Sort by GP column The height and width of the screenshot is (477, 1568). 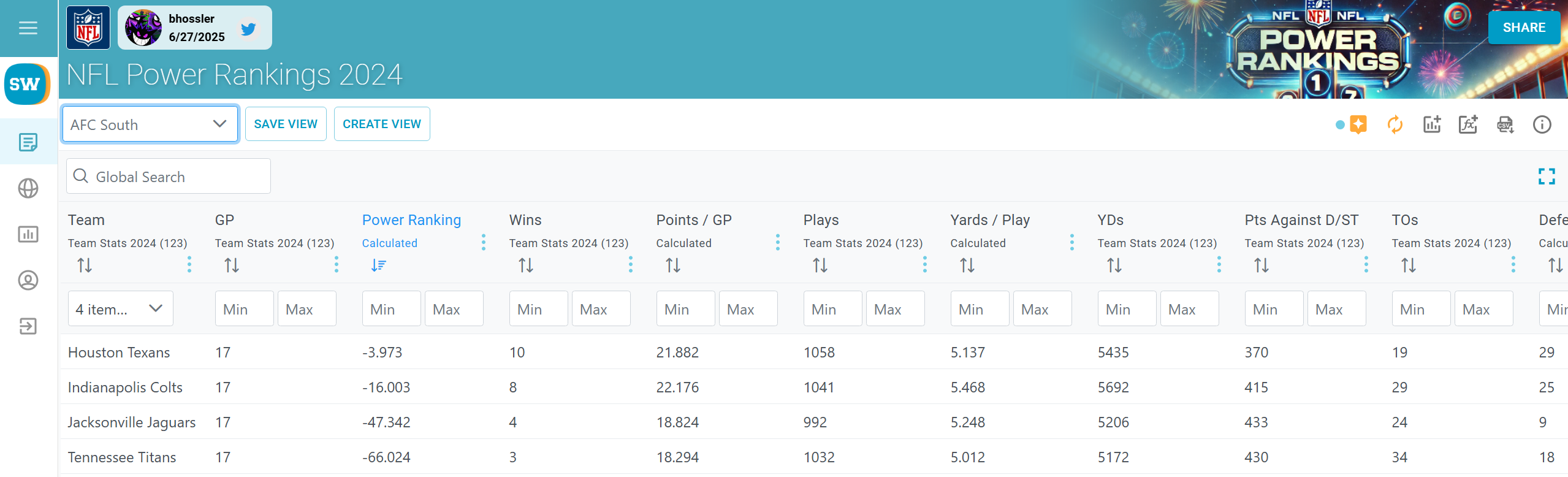(x=232, y=265)
